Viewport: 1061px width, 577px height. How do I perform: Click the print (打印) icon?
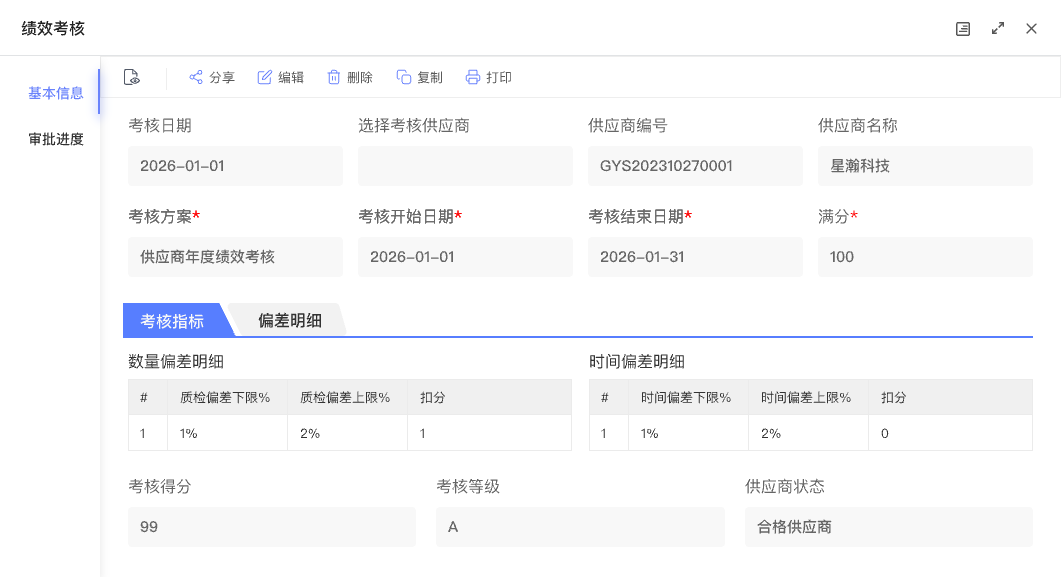coord(471,76)
